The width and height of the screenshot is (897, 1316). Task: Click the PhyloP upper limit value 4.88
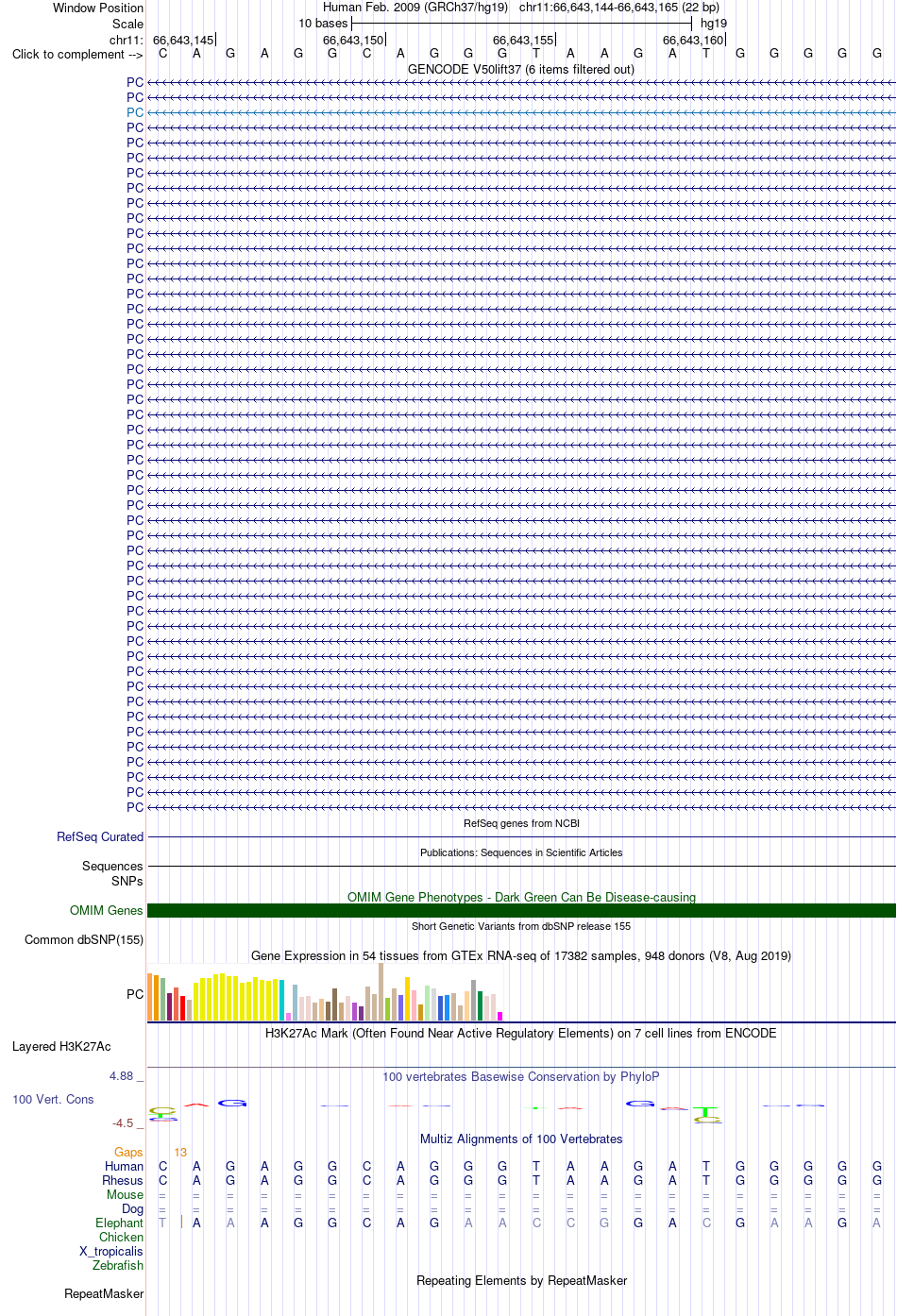pyautogui.click(x=122, y=1076)
